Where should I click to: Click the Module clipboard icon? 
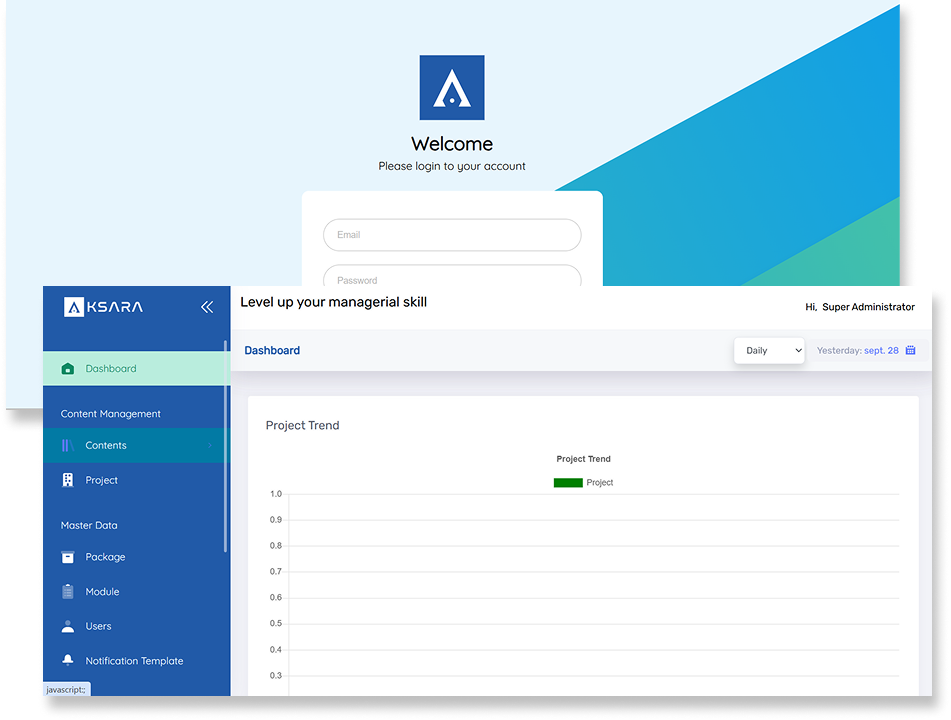click(x=68, y=592)
